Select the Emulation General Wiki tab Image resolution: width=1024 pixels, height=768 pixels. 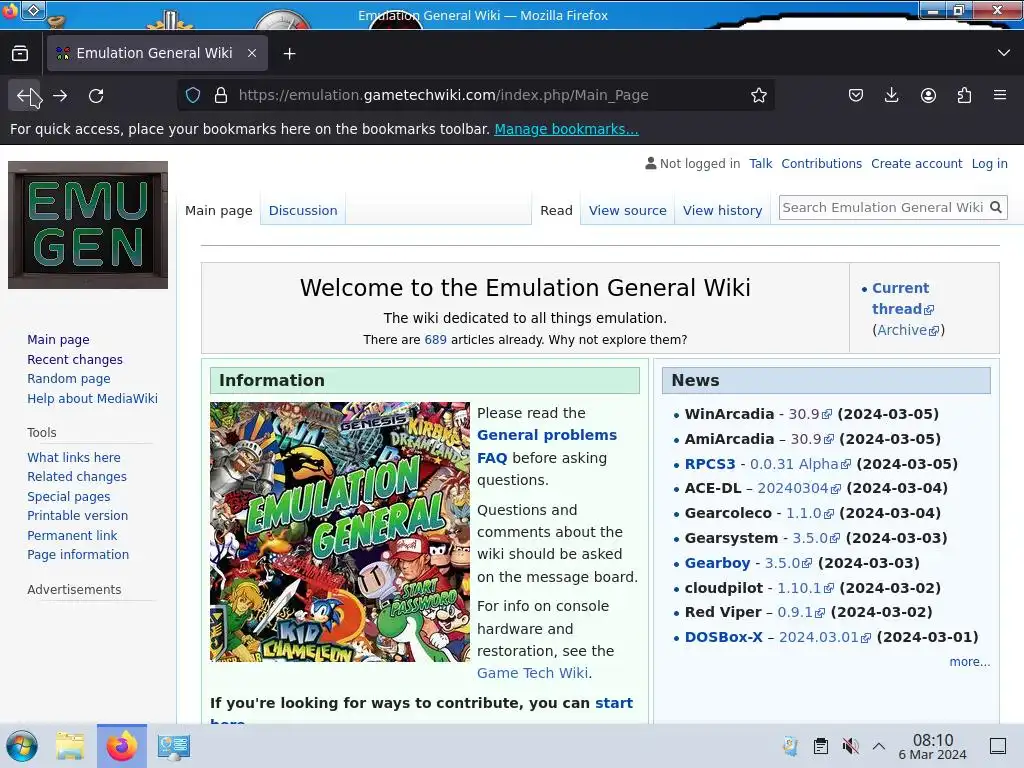pyautogui.click(x=157, y=53)
